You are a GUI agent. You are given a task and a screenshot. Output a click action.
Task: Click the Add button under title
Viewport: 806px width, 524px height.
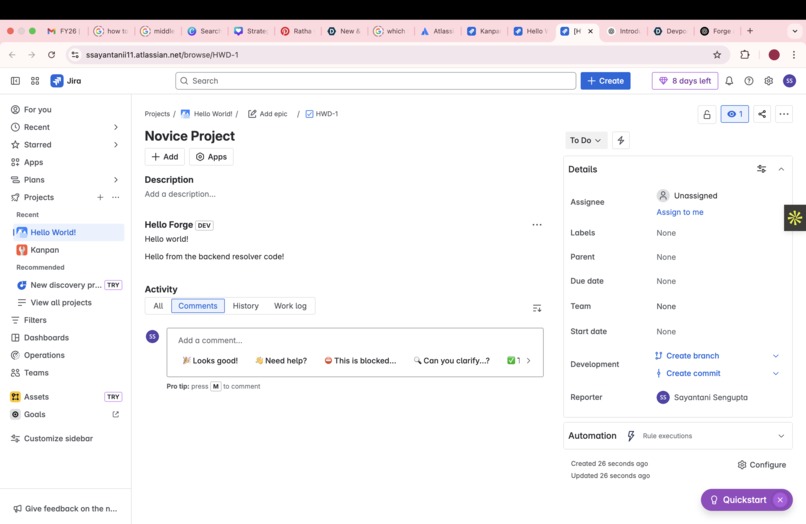point(164,157)
